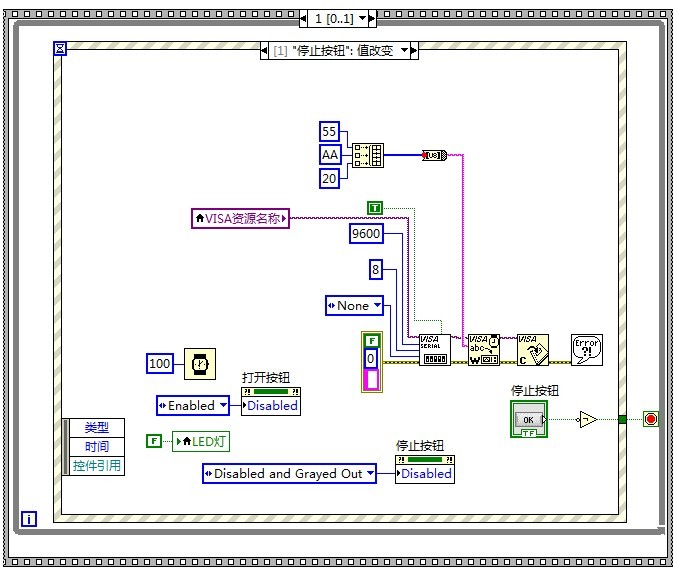Click the Wait (ms) timer icon
This screenshot has width=678, height=567.
coord(199,364)
